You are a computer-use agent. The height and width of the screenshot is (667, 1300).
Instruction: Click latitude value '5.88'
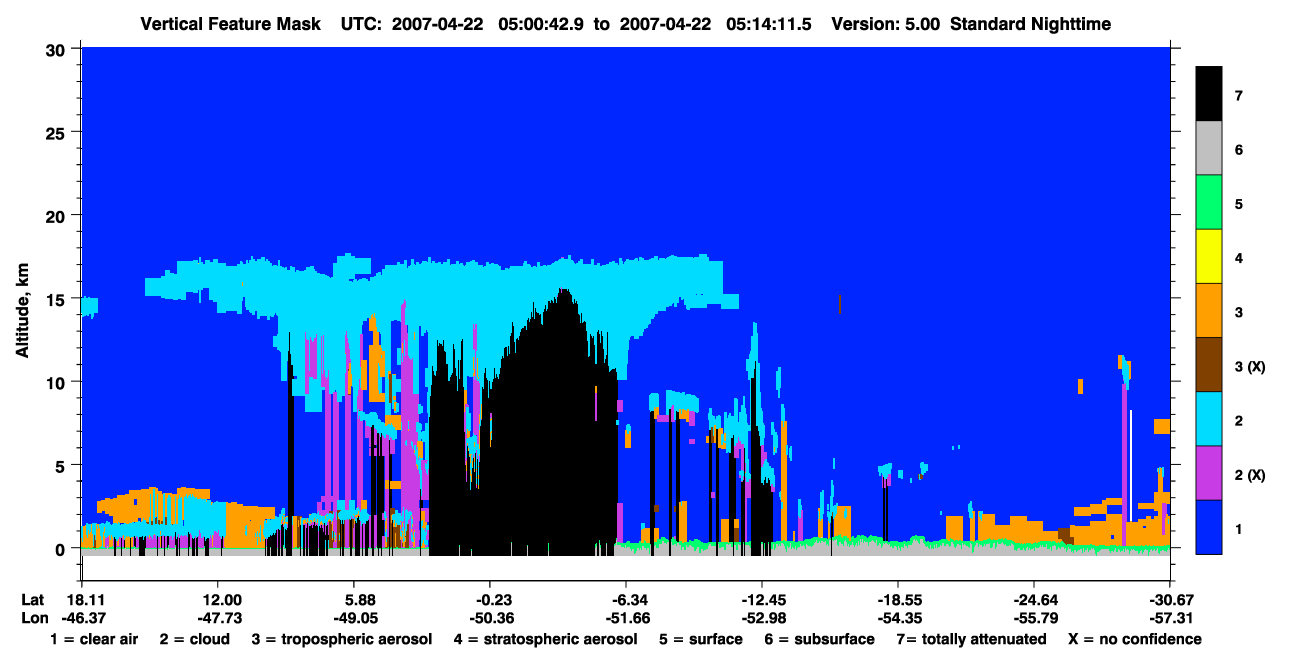click(x=360, y=599)
